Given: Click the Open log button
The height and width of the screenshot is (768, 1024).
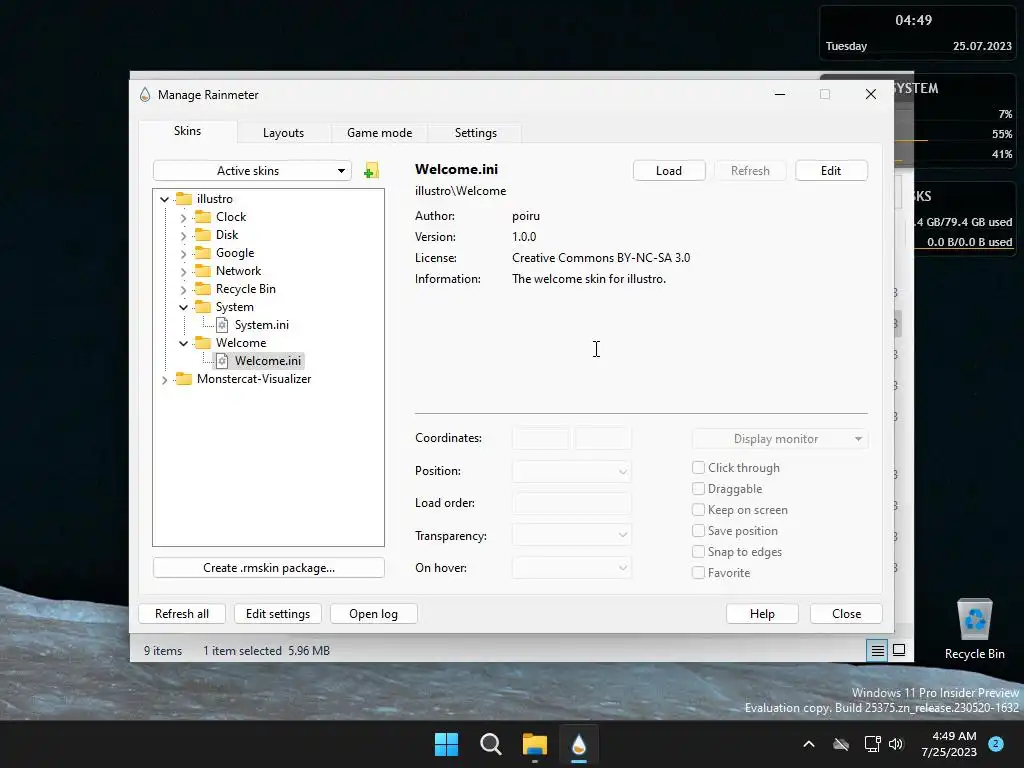Looking at the screenshot, I should click(x=374, y=614).
